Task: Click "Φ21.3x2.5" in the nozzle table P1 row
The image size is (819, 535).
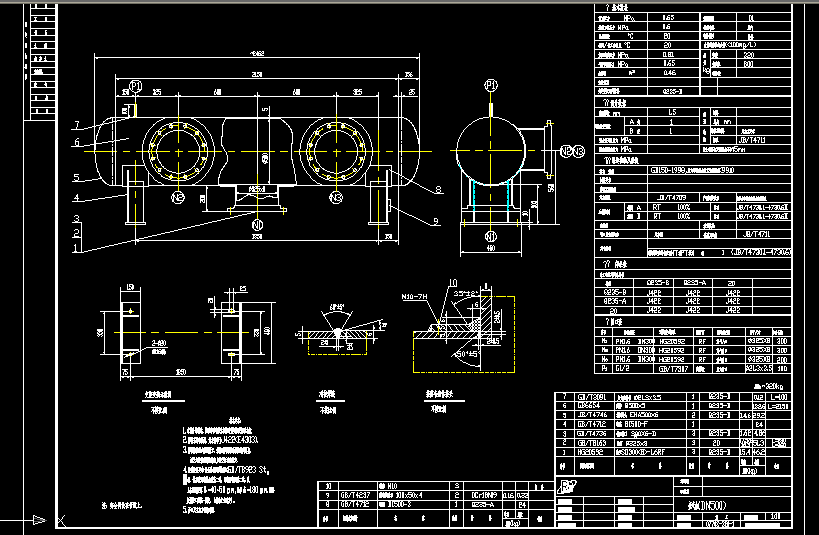Action: (759, 368)
